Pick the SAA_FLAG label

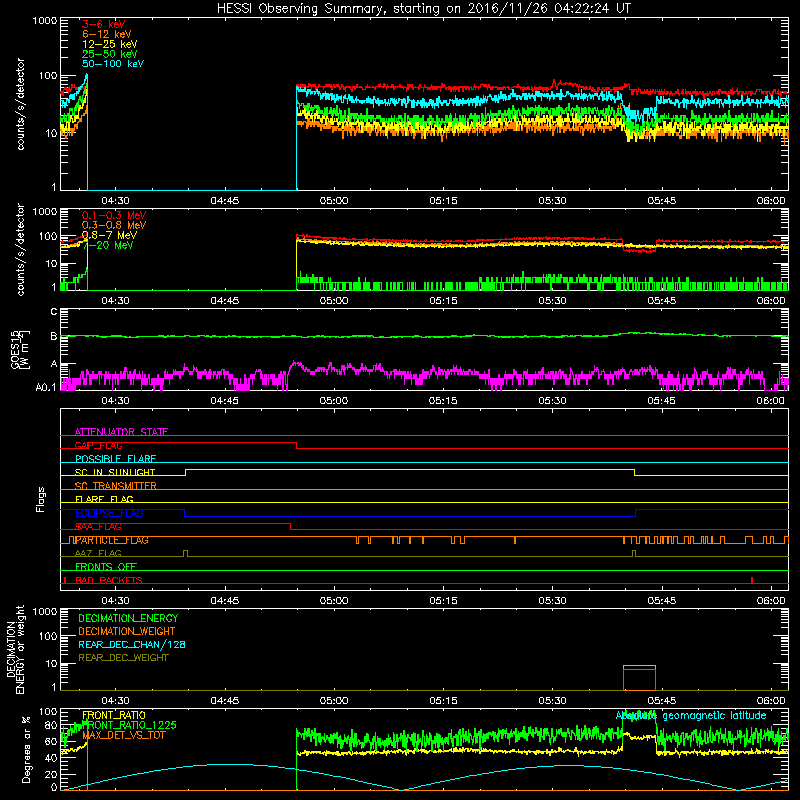(x=98, y=527)
